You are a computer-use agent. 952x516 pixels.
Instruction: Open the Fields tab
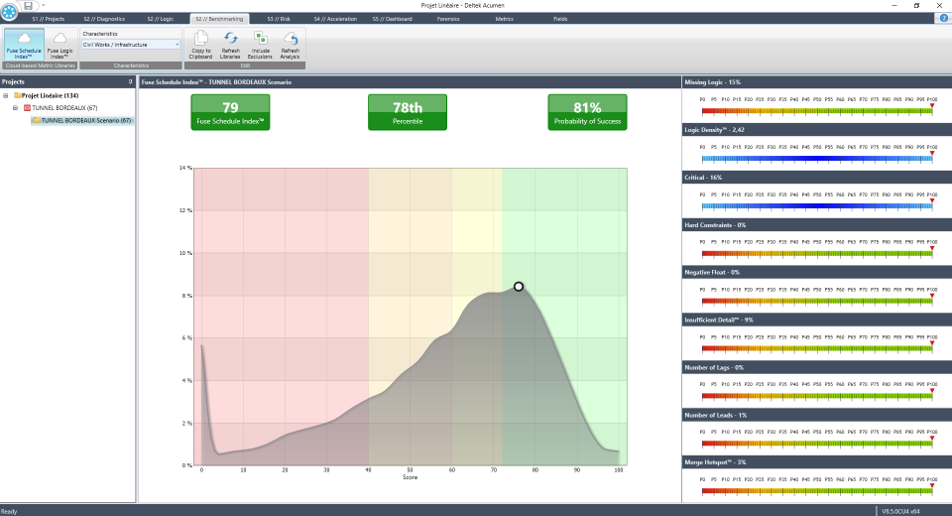click(x=560, y=19)
